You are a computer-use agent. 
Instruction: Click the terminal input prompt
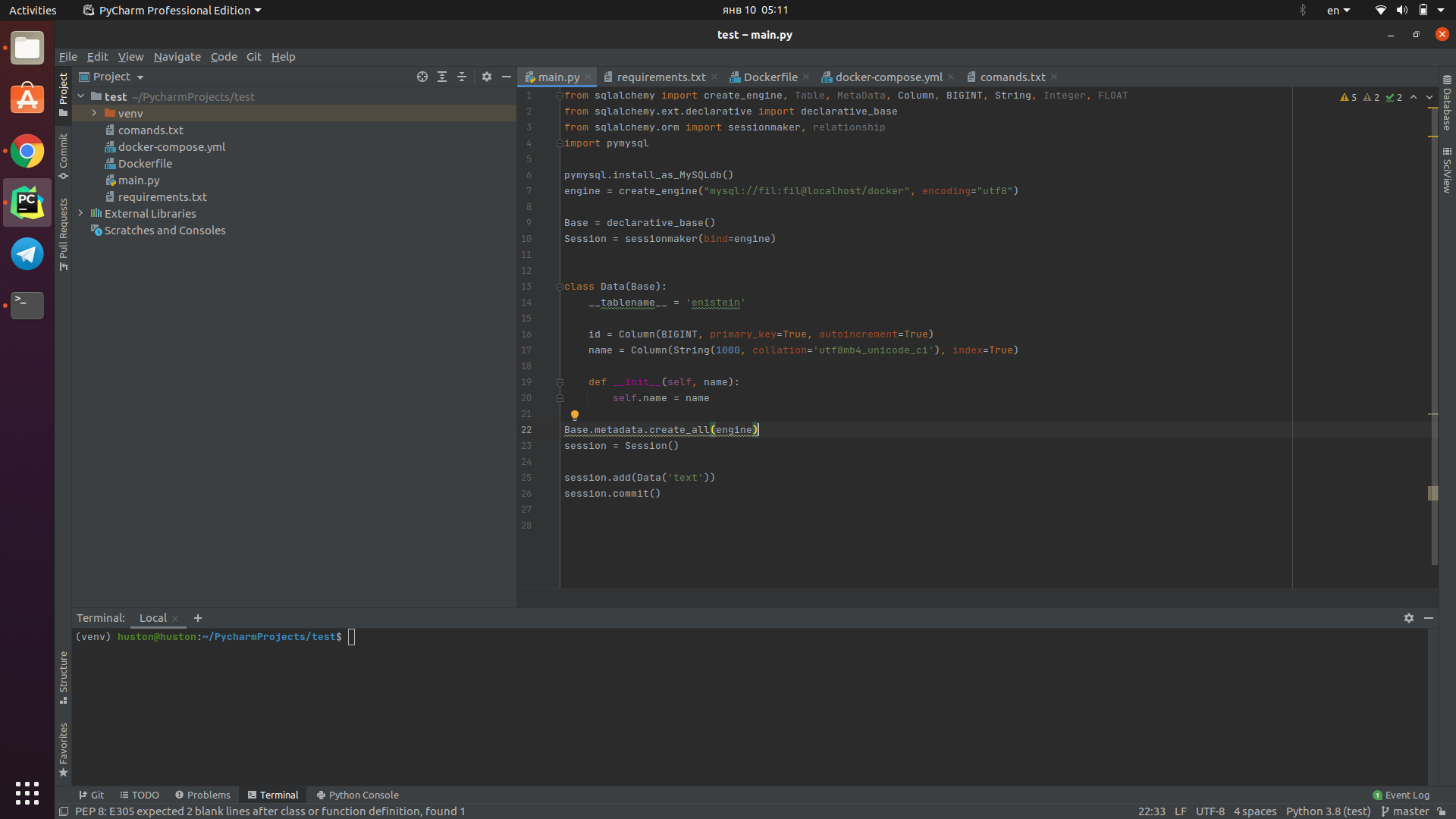tap(351, 637)
